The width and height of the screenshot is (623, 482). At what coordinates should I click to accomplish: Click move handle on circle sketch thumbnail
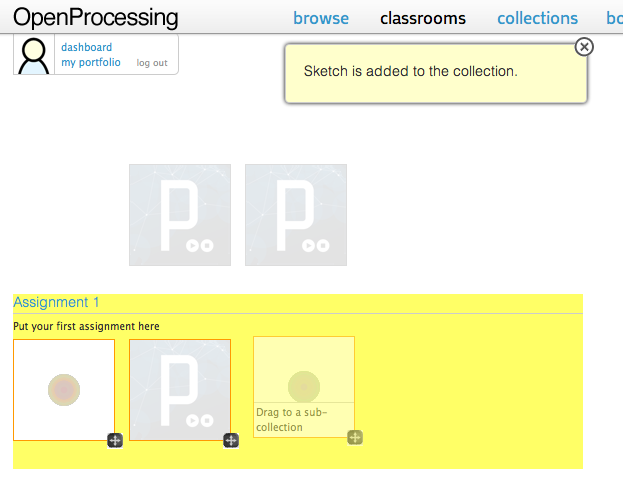pos(115,440)
